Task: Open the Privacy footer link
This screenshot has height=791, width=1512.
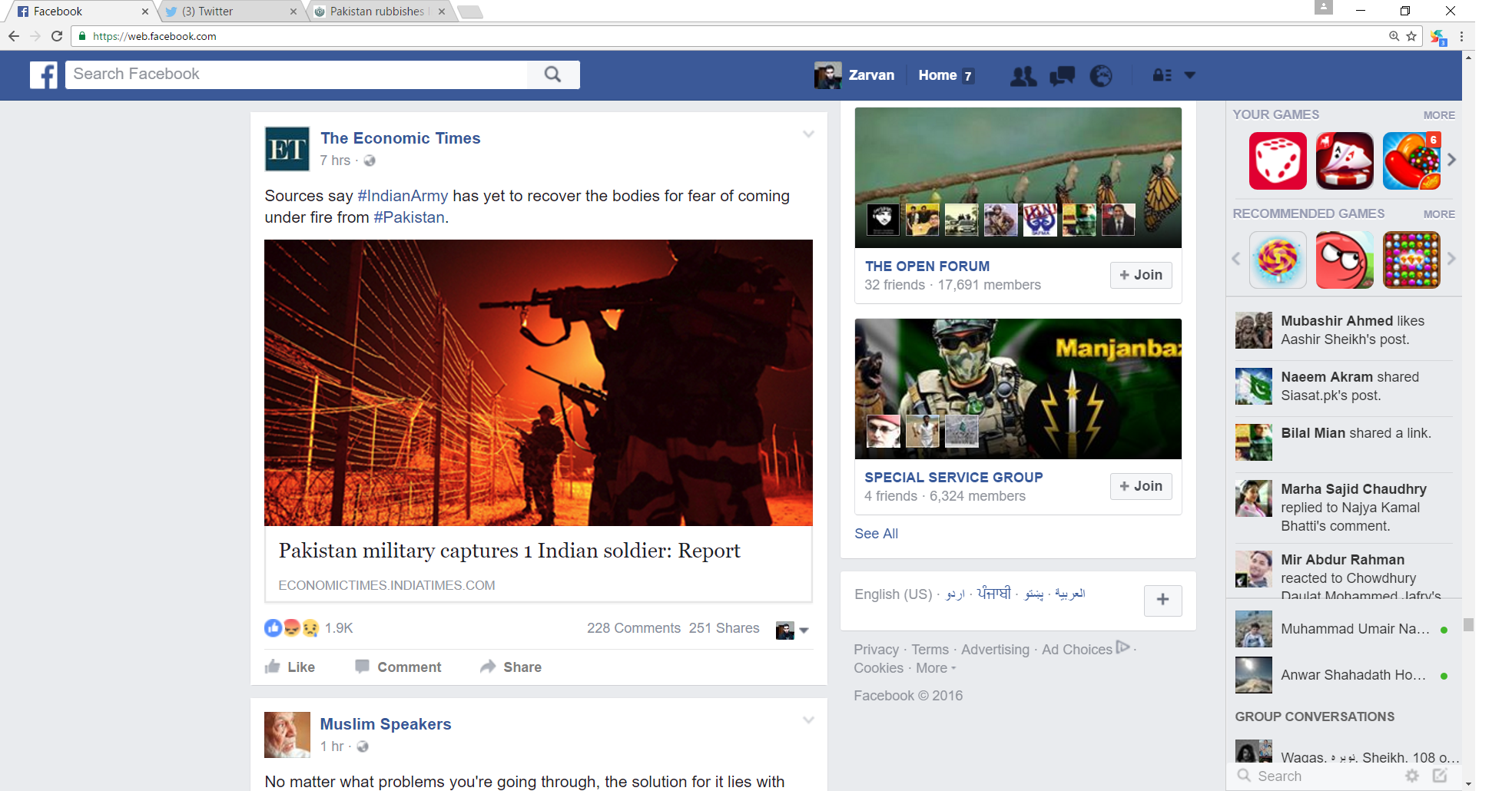Action: [x=876, y=650]
